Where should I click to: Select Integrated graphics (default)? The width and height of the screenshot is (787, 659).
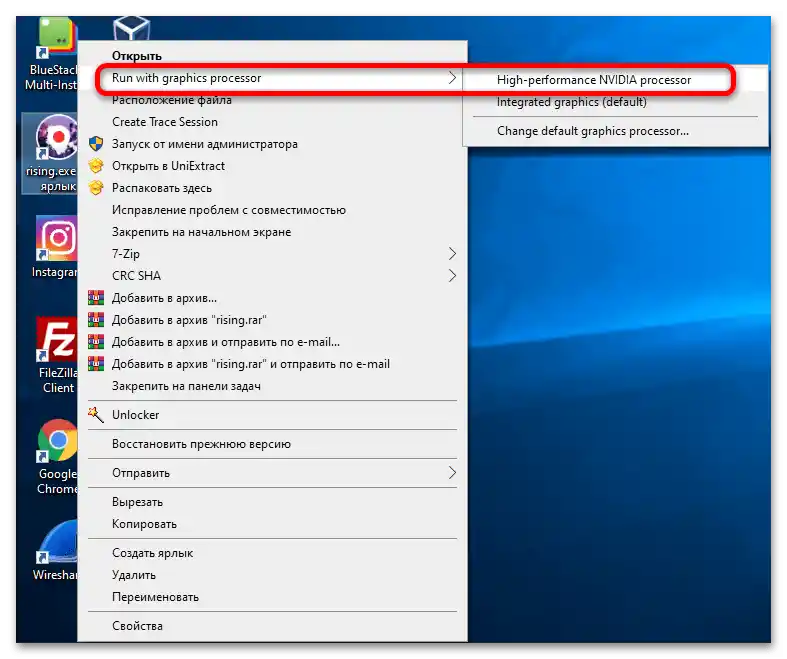point(615,102)
